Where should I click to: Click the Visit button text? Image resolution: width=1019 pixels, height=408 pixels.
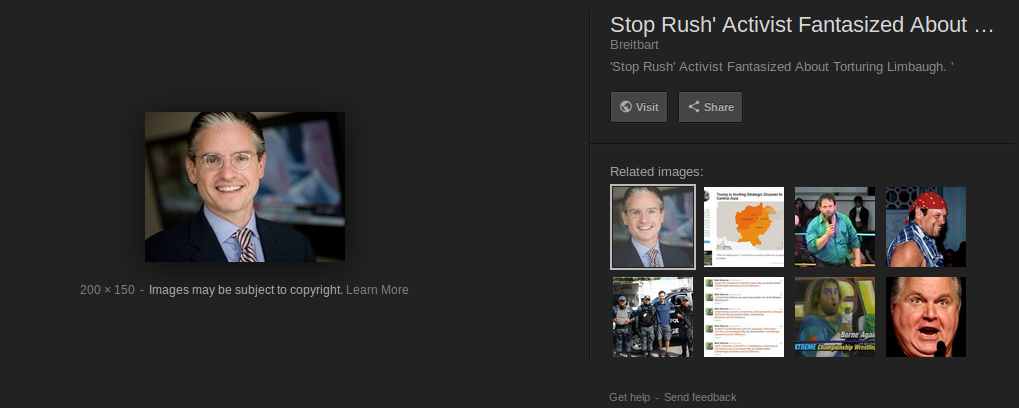point(647,107)
